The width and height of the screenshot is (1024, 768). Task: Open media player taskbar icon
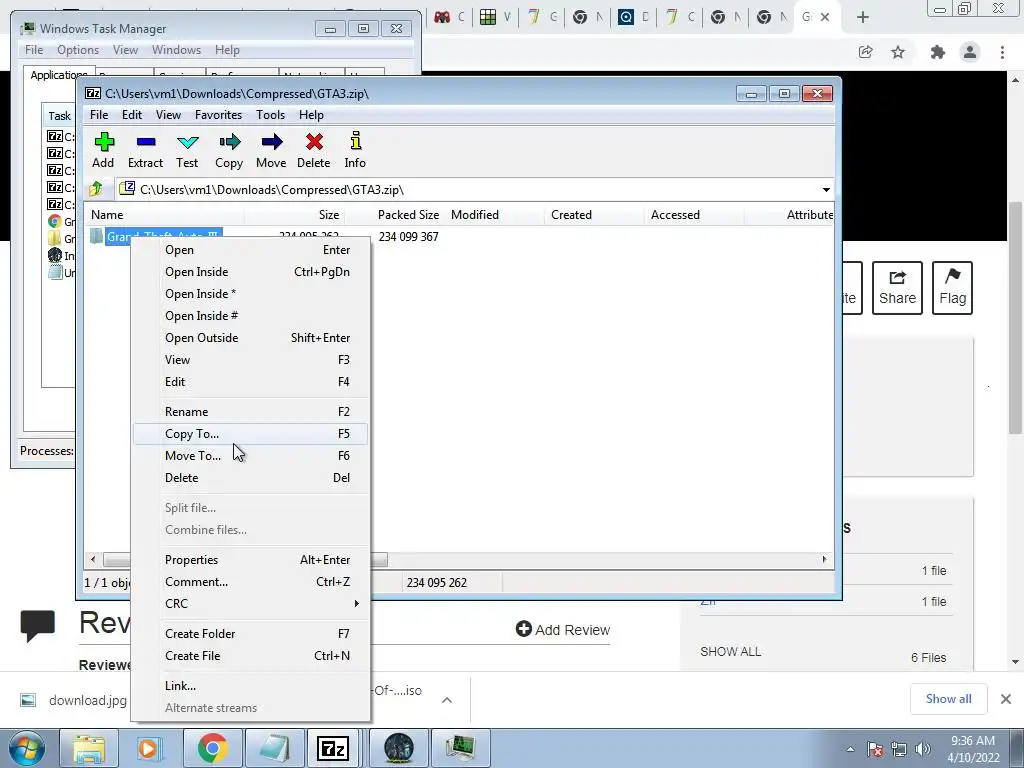[149, 748]
